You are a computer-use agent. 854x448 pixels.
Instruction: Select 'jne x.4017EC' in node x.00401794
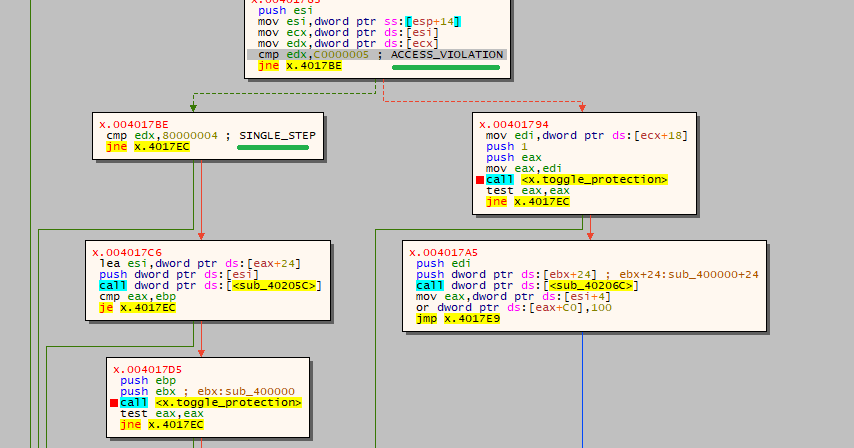527,201
